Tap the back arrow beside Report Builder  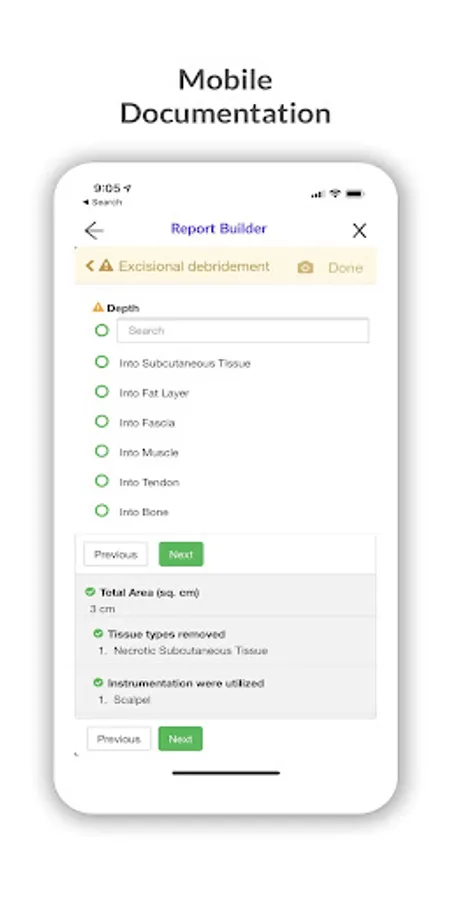[x=94, y=231]
